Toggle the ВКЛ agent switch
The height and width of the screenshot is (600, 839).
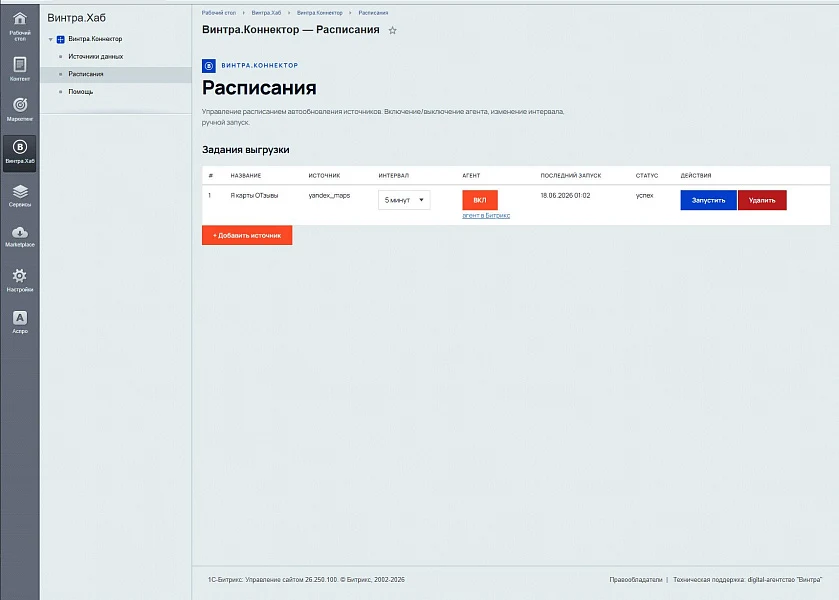tap(480, 200)
